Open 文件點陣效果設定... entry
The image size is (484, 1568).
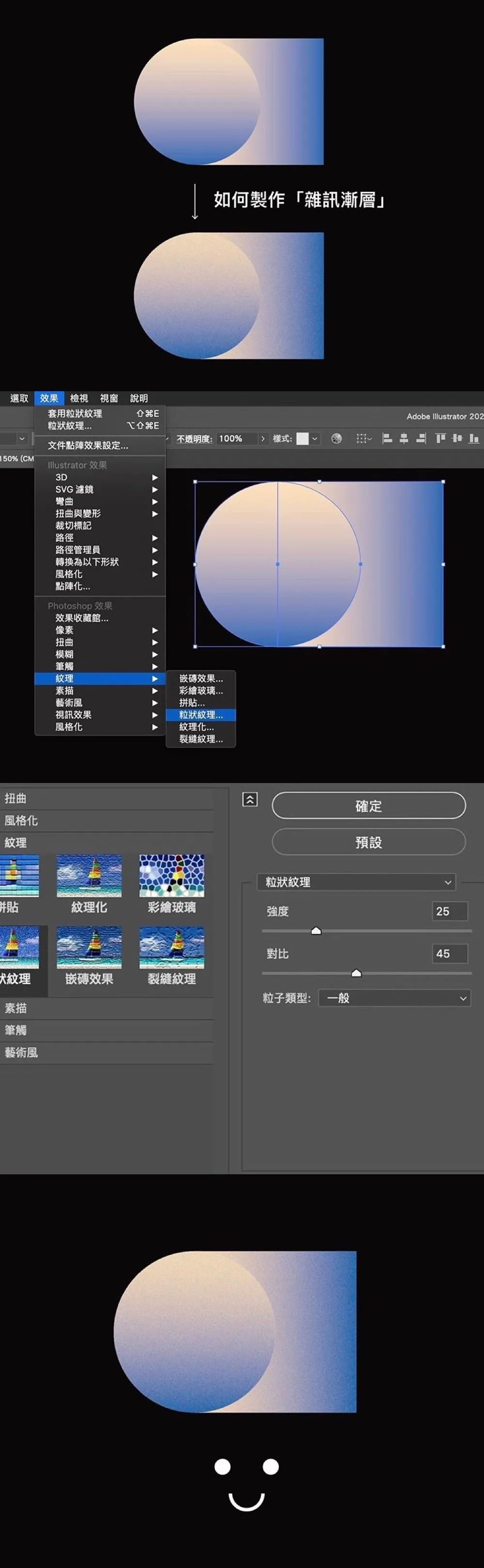(100, 446)
